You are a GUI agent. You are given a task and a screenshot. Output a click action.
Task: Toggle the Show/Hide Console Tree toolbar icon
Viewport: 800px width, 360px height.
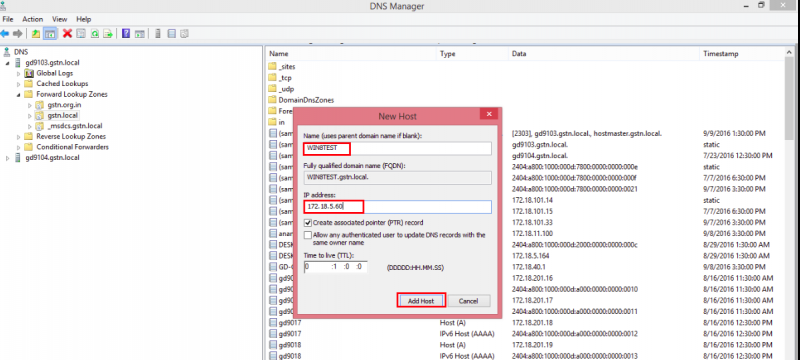tap(49, 34)
